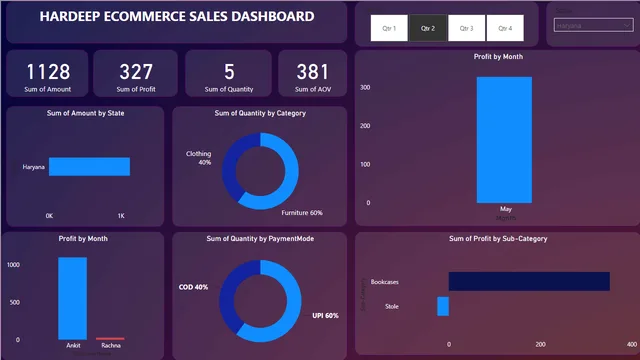Screen dimensions: 640x360
Task: Select the Stole bar in Sub-Category chart
Action: click(443, 306)
